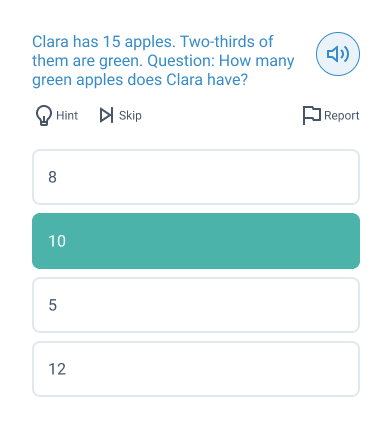Click the numeral 5 in the third answer
The height and width of the screenshot is (429, 392).
pyautogui.click(x=53, y=305)
